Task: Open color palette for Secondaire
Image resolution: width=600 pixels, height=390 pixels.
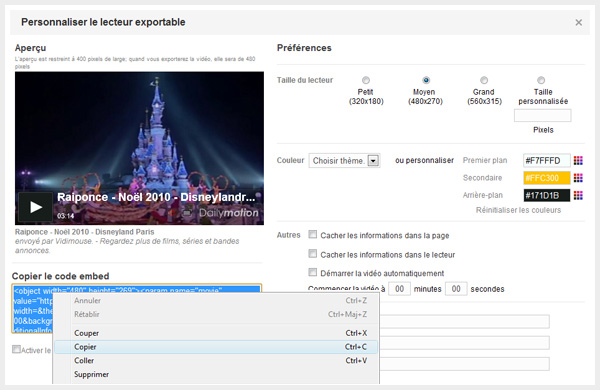Action: [578, 178]
